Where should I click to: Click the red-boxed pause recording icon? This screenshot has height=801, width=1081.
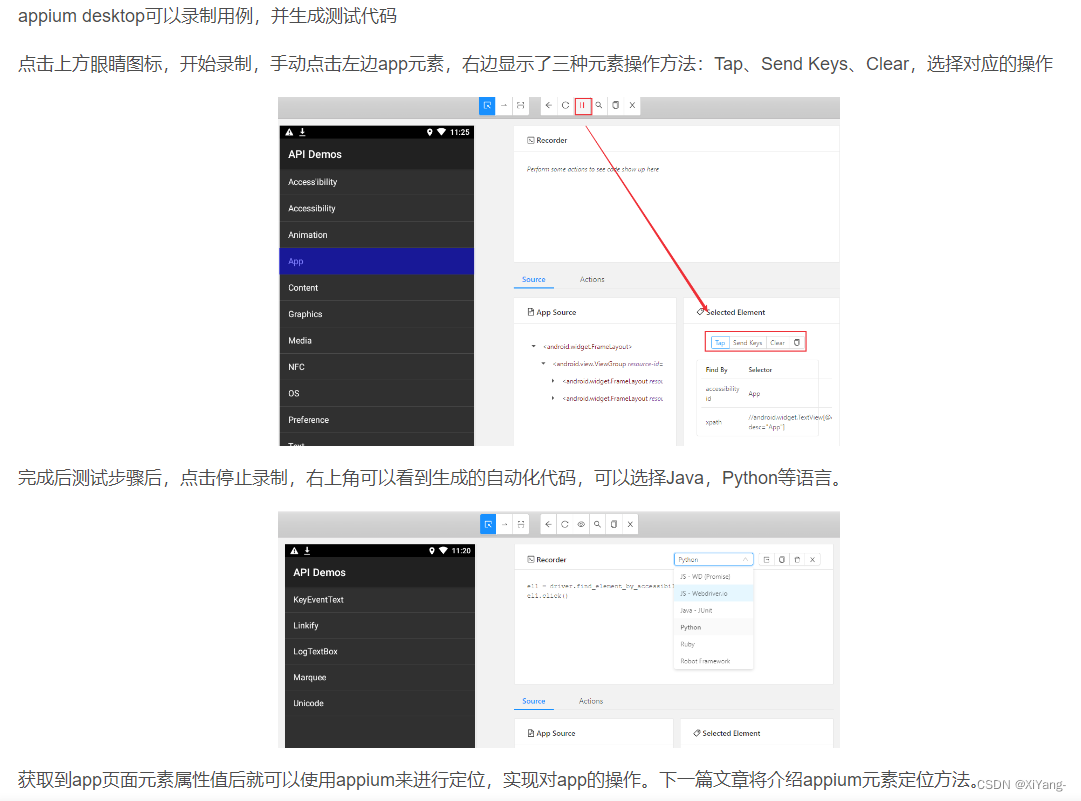[583, 105]
